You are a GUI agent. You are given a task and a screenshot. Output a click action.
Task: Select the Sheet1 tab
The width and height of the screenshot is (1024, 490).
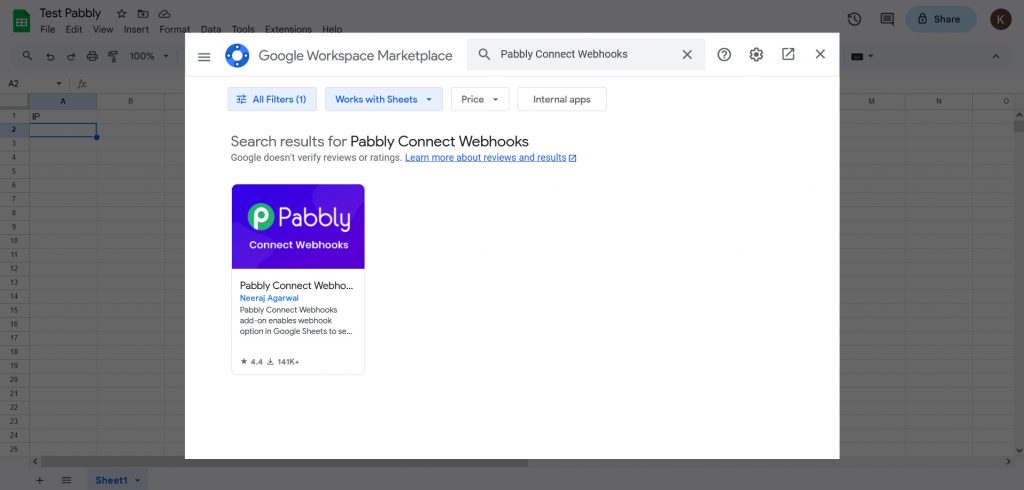tap(111, 480)
